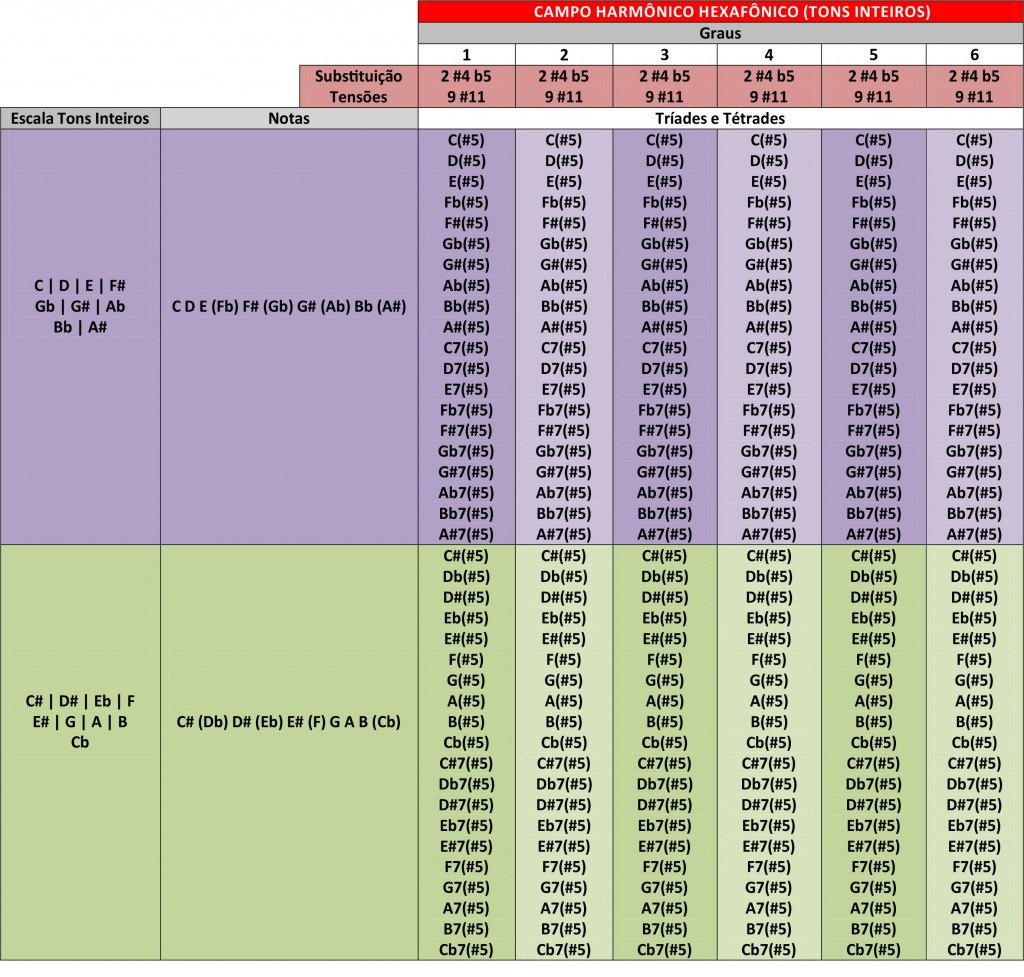1024x977 pixels.
Task: Select A#7(#5) in the degree 6 column
Action: pyautogui.click(x=974, y=534)
